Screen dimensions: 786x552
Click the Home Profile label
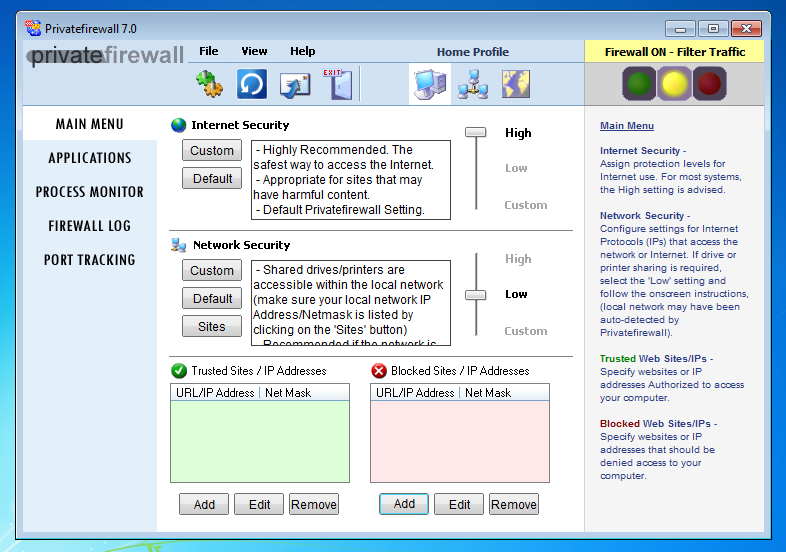[473, 52]
